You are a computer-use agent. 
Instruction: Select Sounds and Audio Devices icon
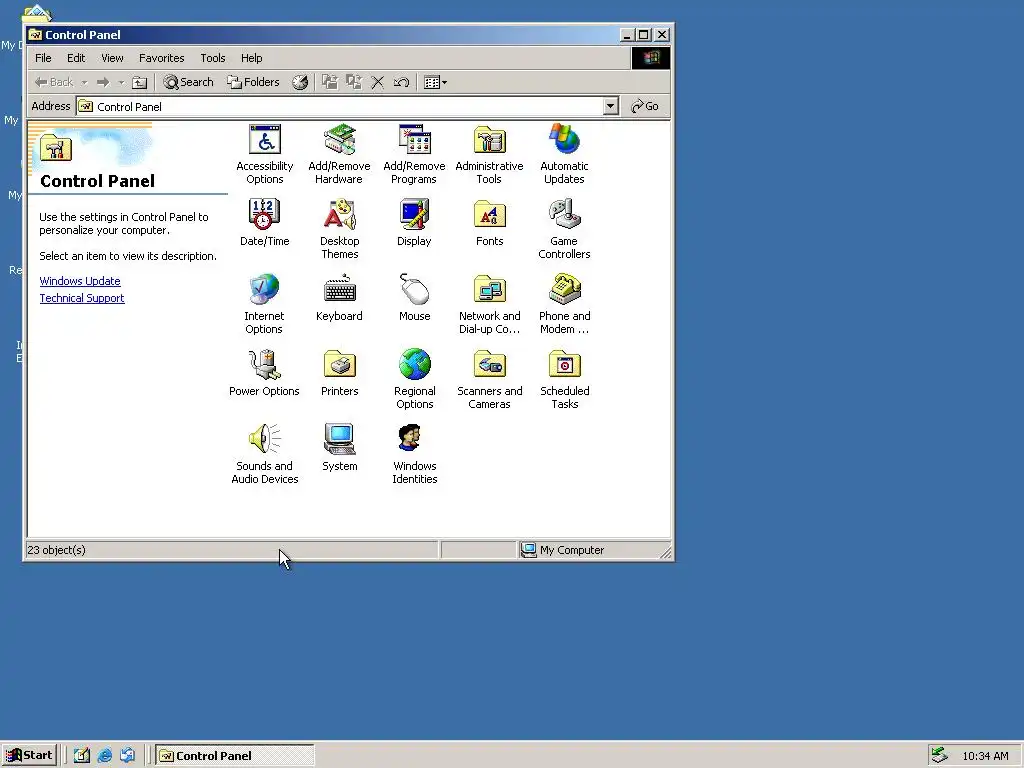pyautogui.click(x=264, y=455)
